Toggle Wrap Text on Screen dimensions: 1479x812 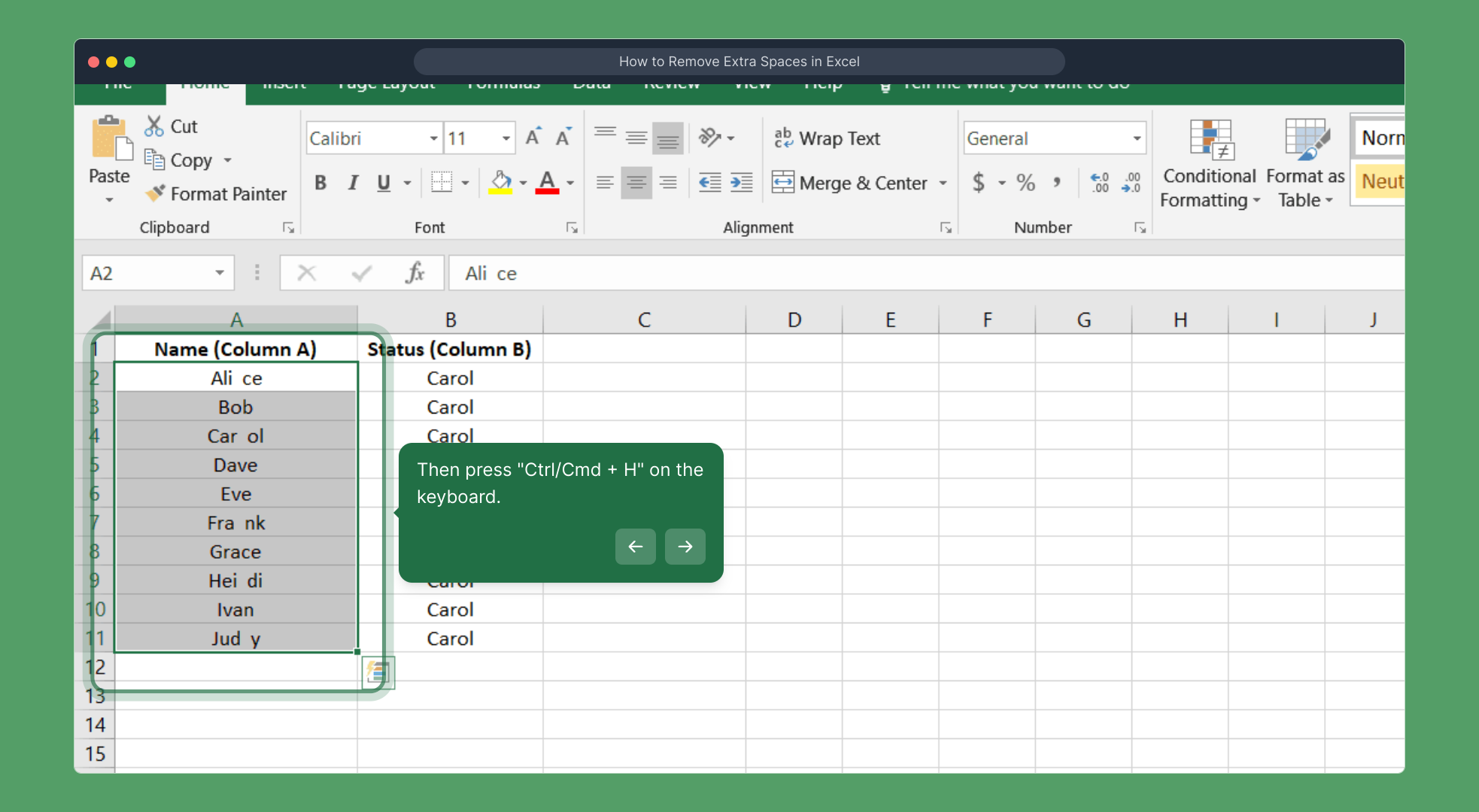pos(828,138)
